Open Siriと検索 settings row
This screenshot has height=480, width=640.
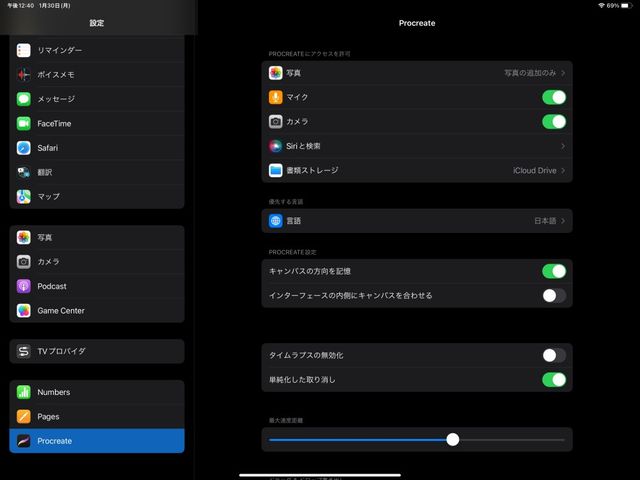click(417, 146)
